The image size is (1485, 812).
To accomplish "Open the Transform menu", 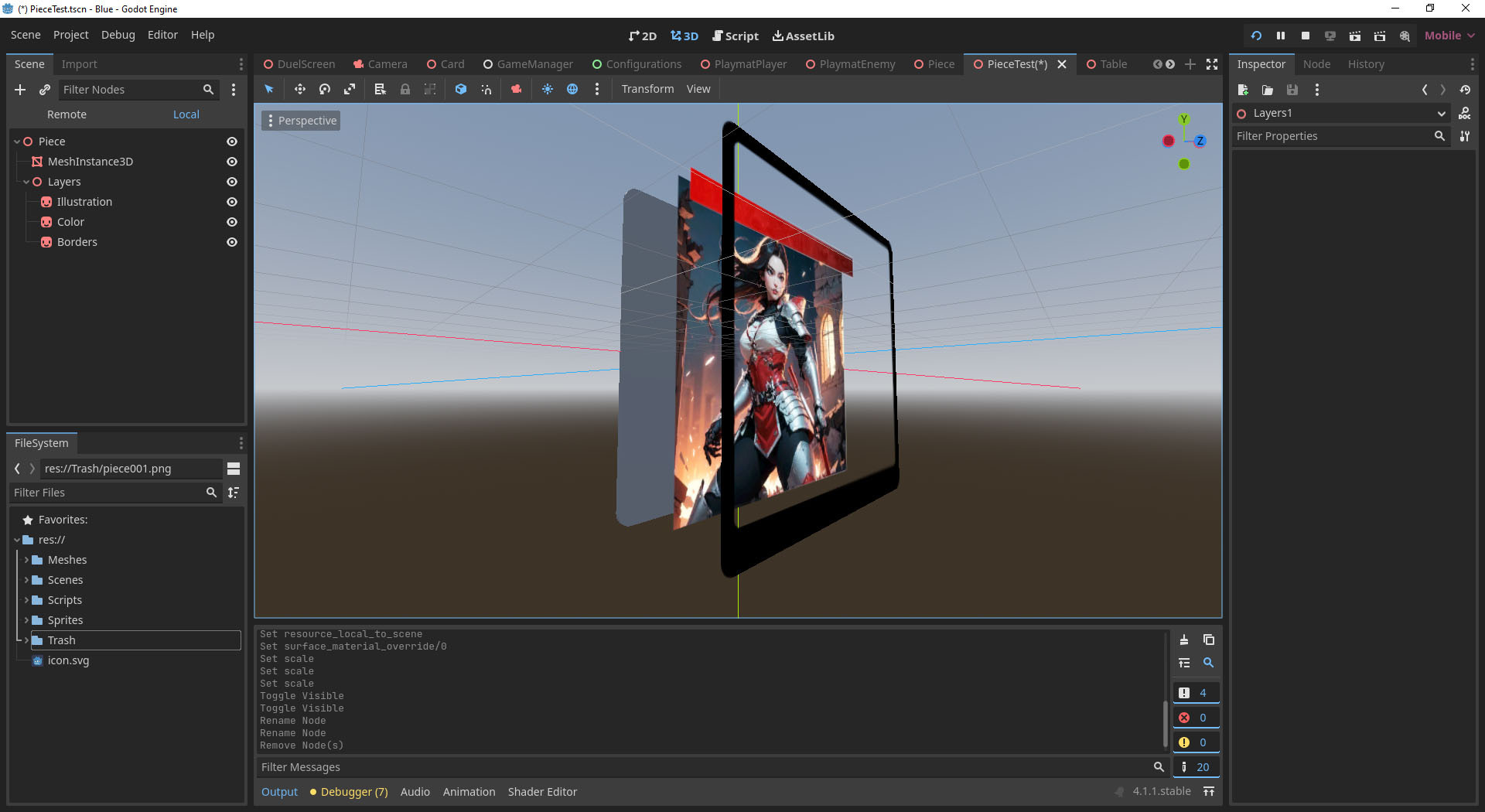I will coord(647,89).
